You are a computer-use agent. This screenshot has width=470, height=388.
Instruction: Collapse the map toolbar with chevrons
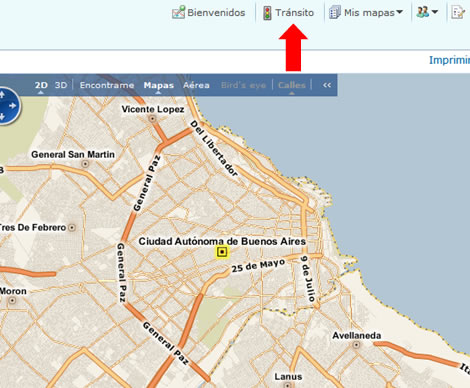click(327, 85)
